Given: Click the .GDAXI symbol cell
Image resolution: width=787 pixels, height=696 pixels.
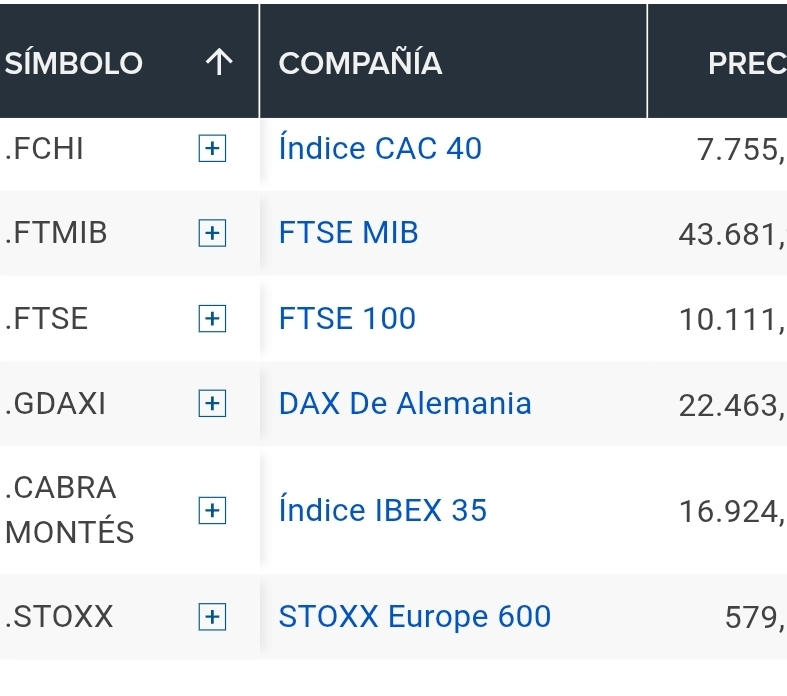Looking at the screenshot, I should point(55,404).
